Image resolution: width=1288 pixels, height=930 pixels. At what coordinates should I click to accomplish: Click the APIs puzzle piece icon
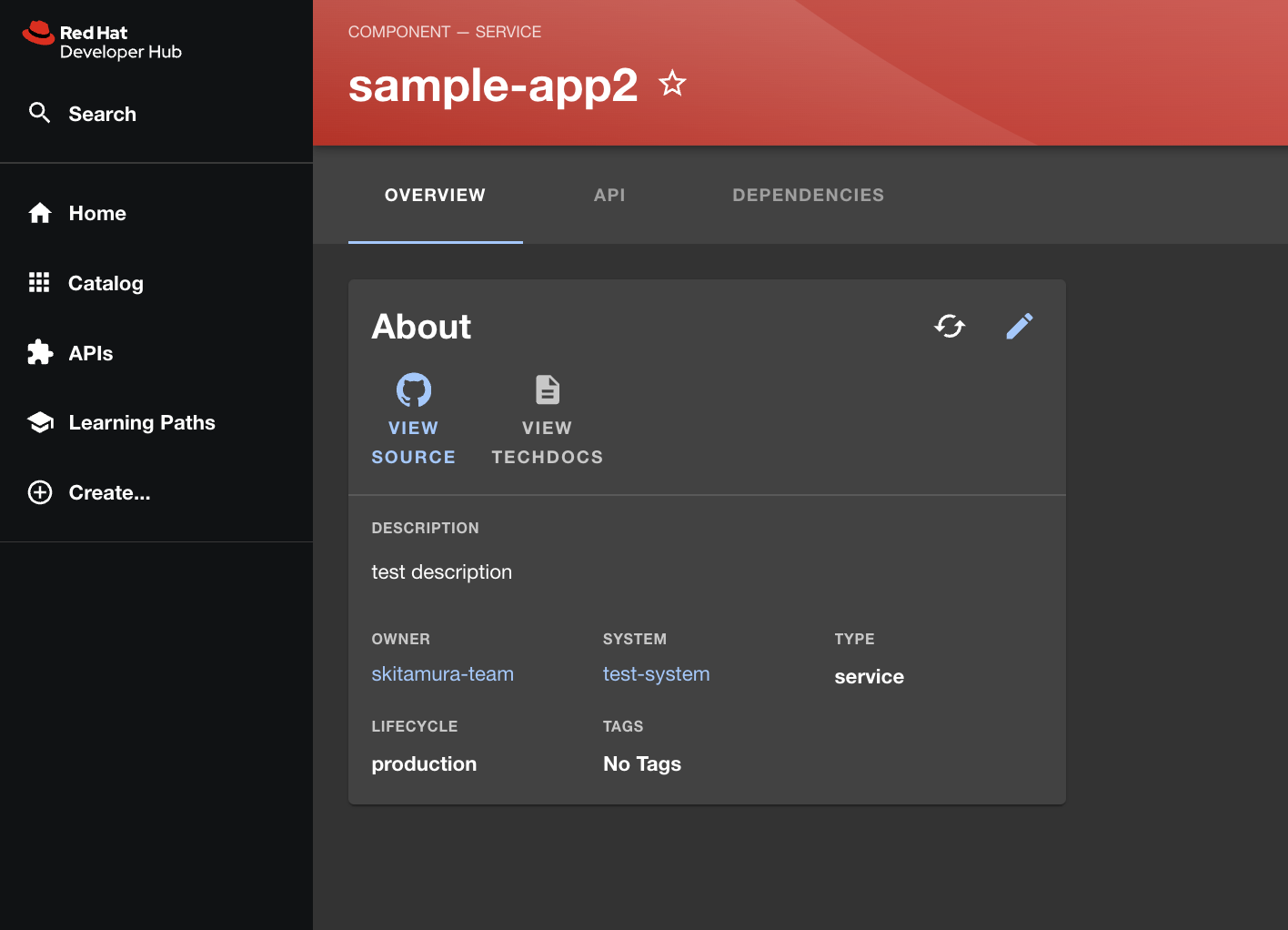point(40,353)
